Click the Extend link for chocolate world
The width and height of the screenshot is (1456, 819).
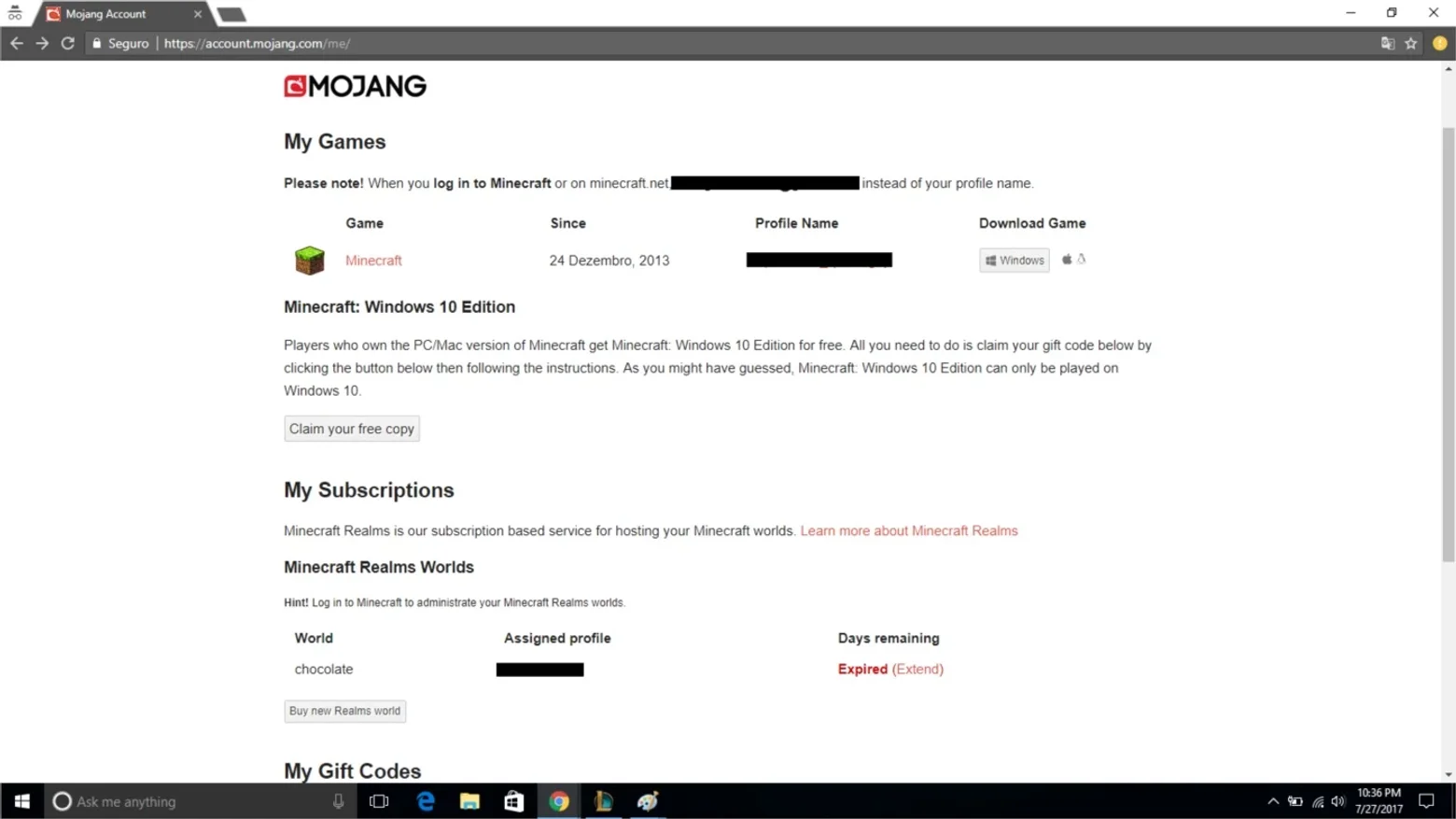[x=917, y=669]
